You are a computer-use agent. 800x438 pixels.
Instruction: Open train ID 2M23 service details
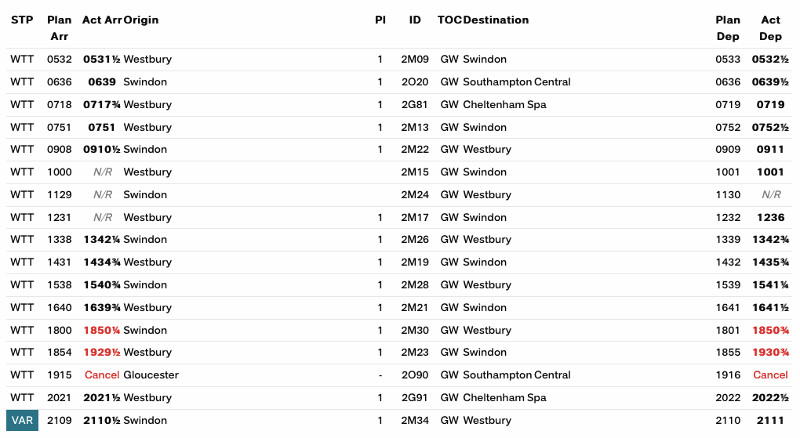click(x=414, y=352)
